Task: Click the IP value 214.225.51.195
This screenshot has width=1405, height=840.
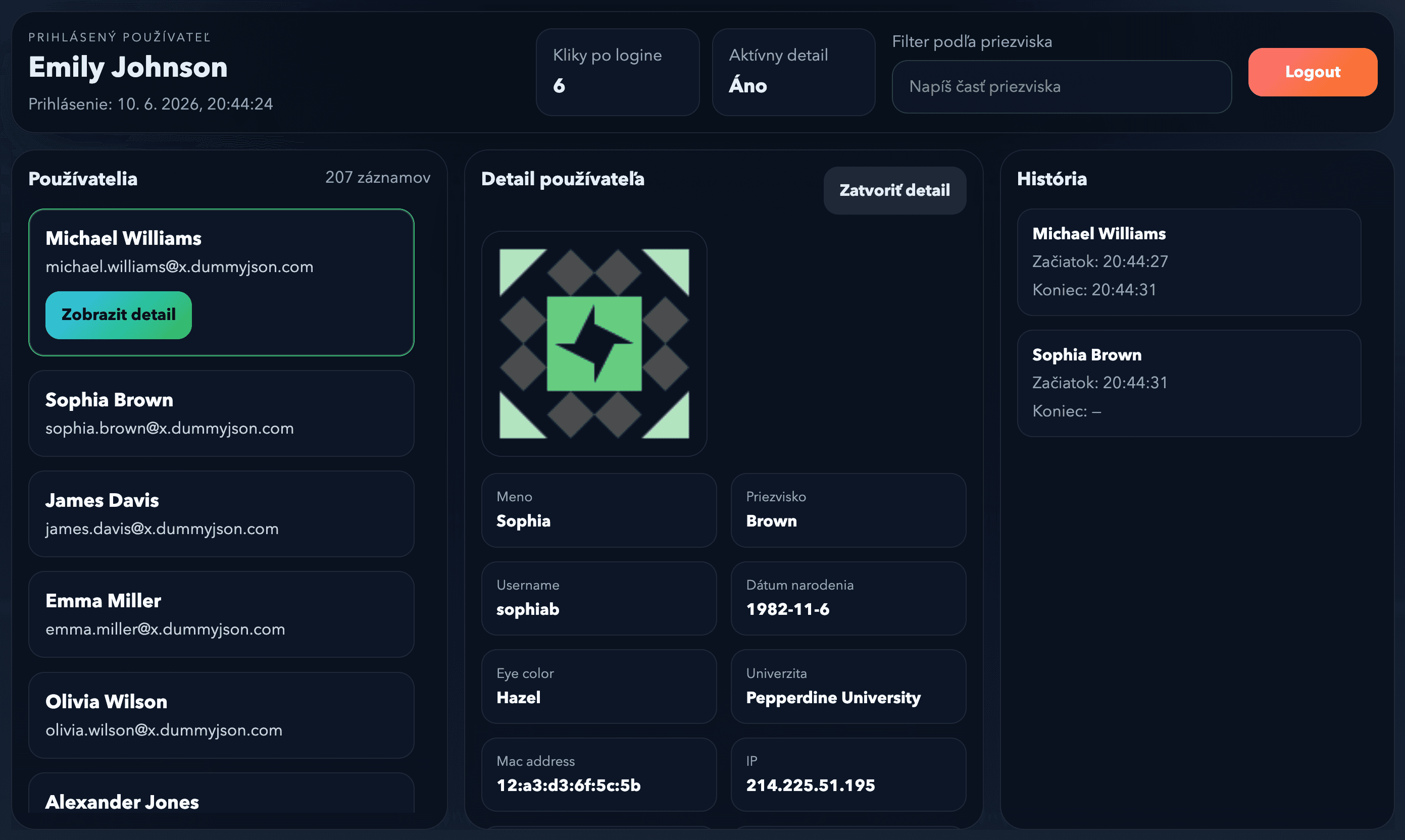Action: pos(811,785)
